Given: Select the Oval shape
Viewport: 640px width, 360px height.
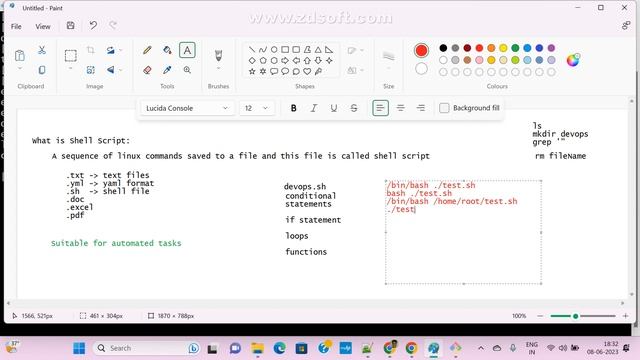Looking at the screenshot, I should pos(274,50).
